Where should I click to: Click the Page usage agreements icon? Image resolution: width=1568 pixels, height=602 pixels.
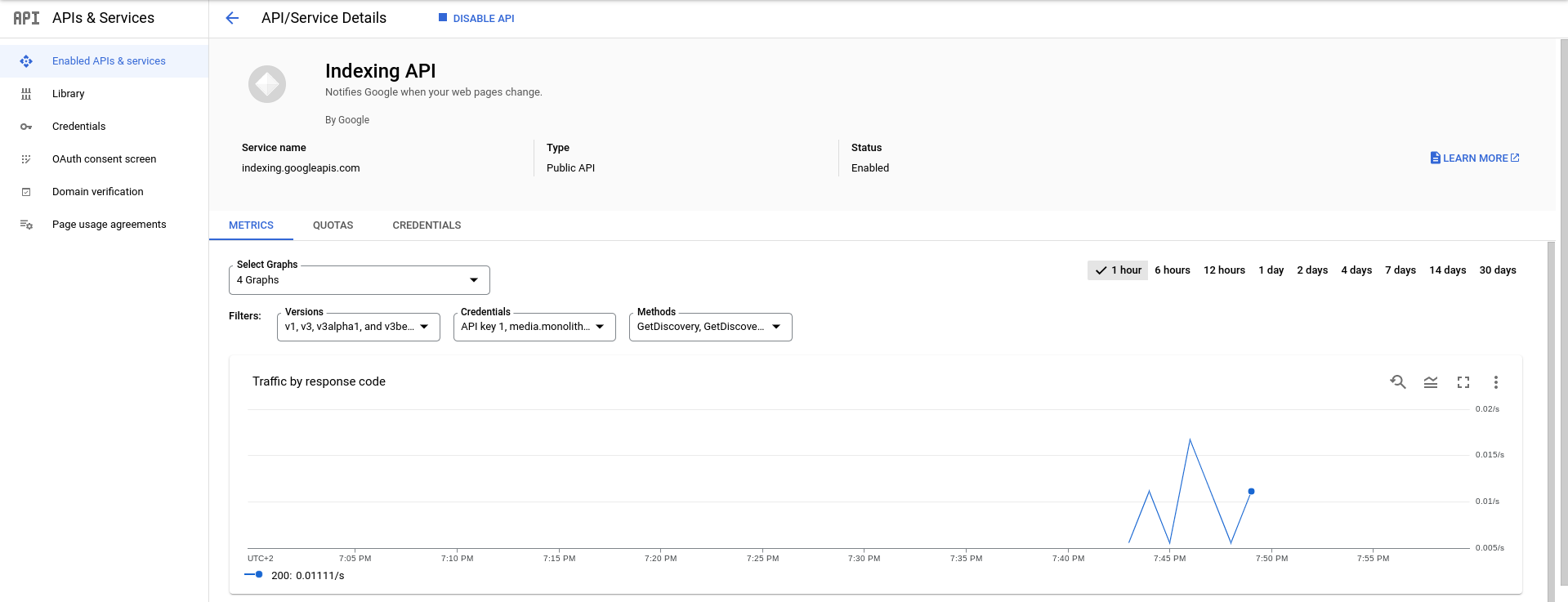click(x=26, y=225)
